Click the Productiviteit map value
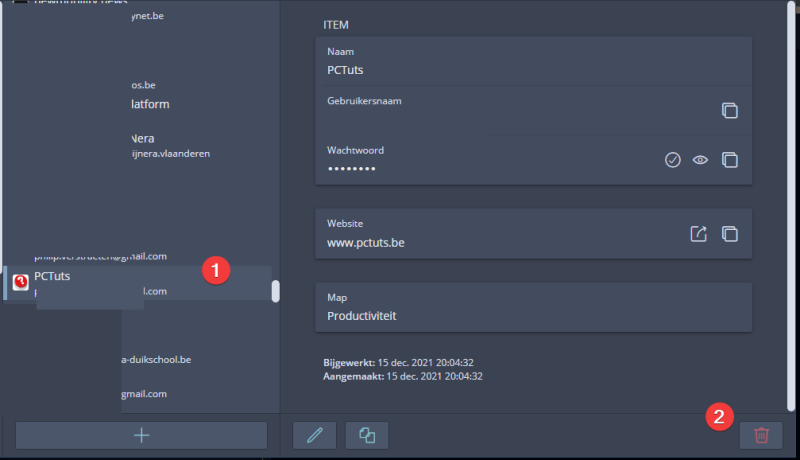800x460 pixels. [x=362, y=316]
